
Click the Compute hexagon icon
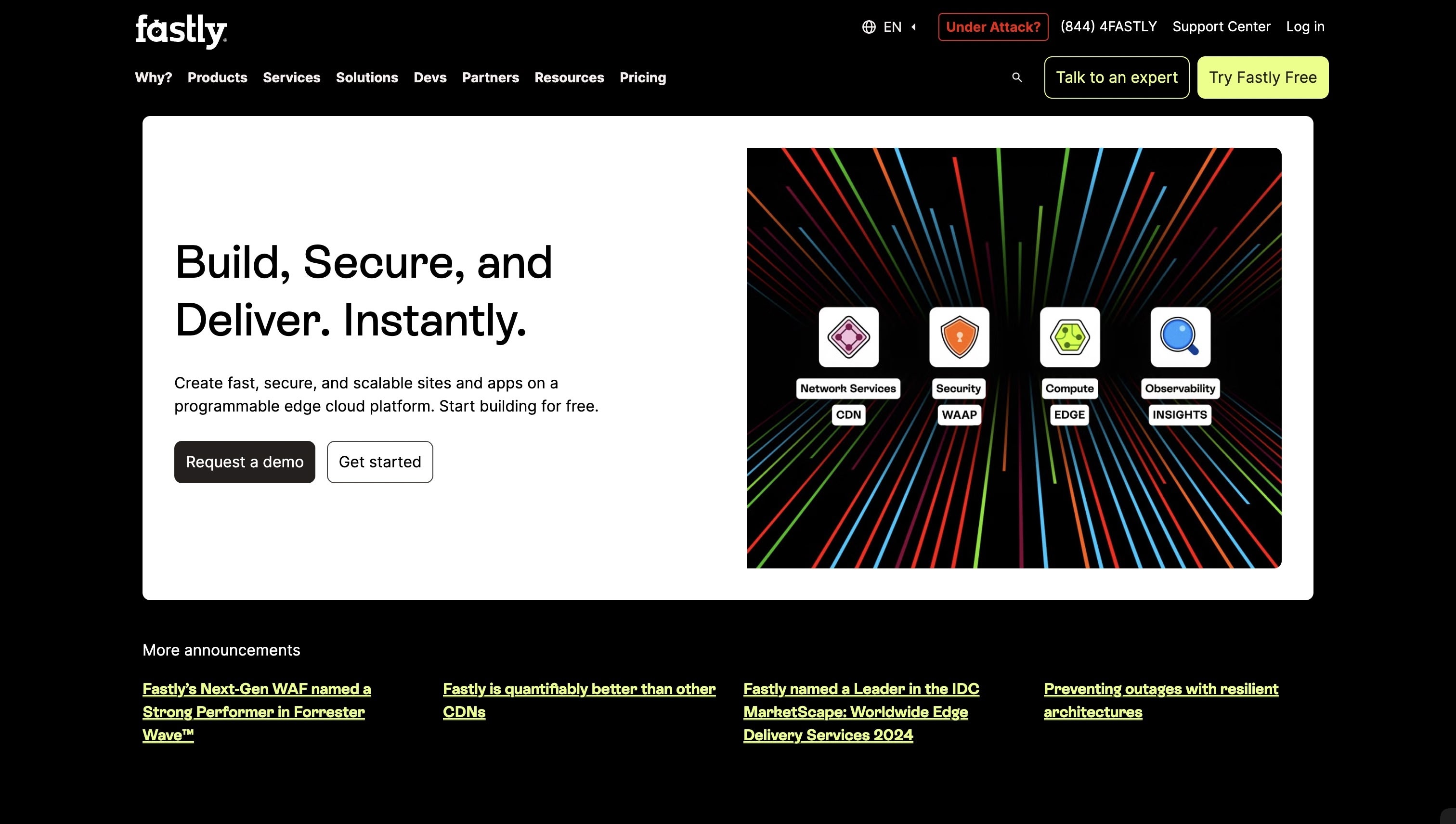[1069, 337]
